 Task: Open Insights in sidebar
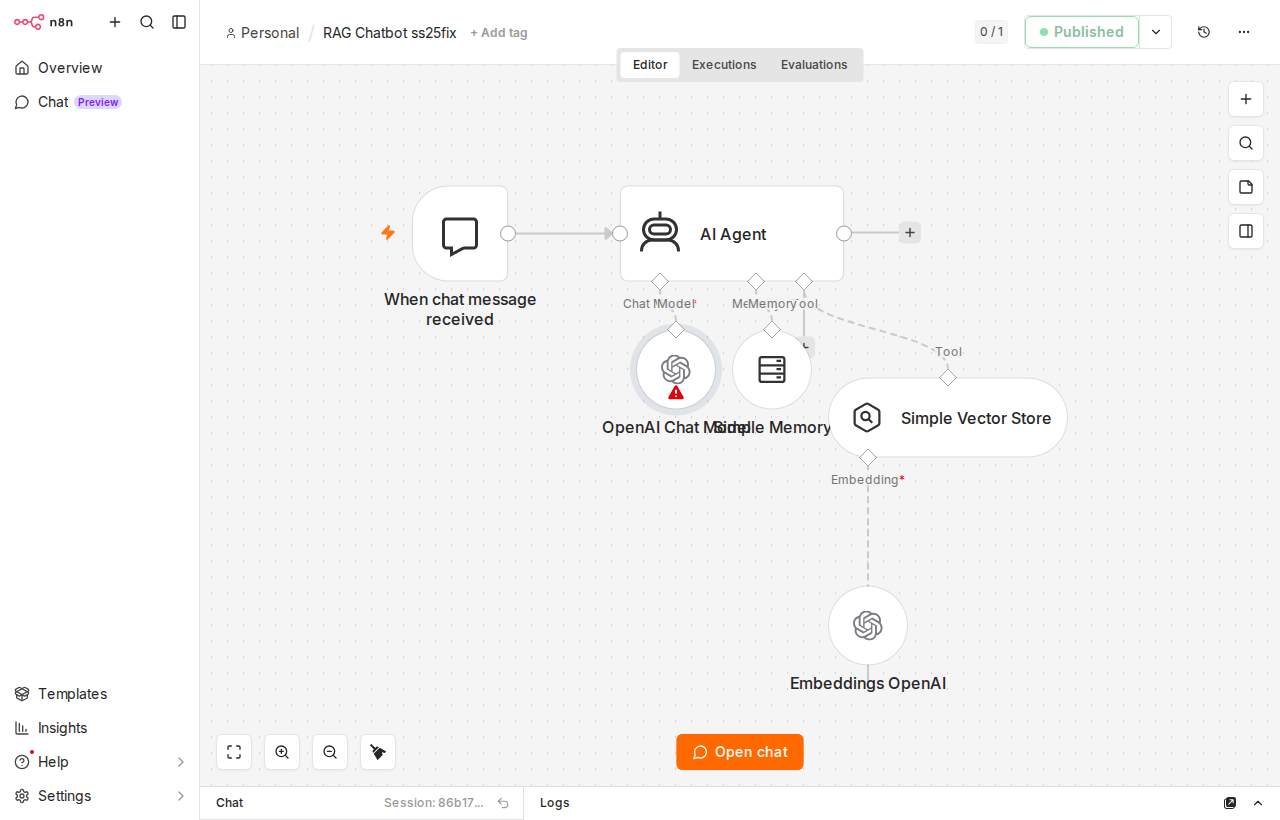pos(100,728)
